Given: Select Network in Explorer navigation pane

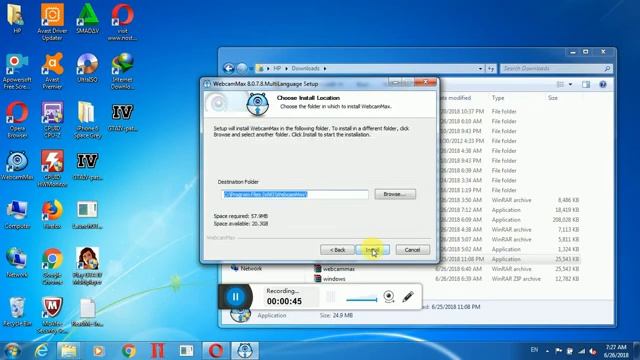Looking at the screenshot, I should 246,268.
